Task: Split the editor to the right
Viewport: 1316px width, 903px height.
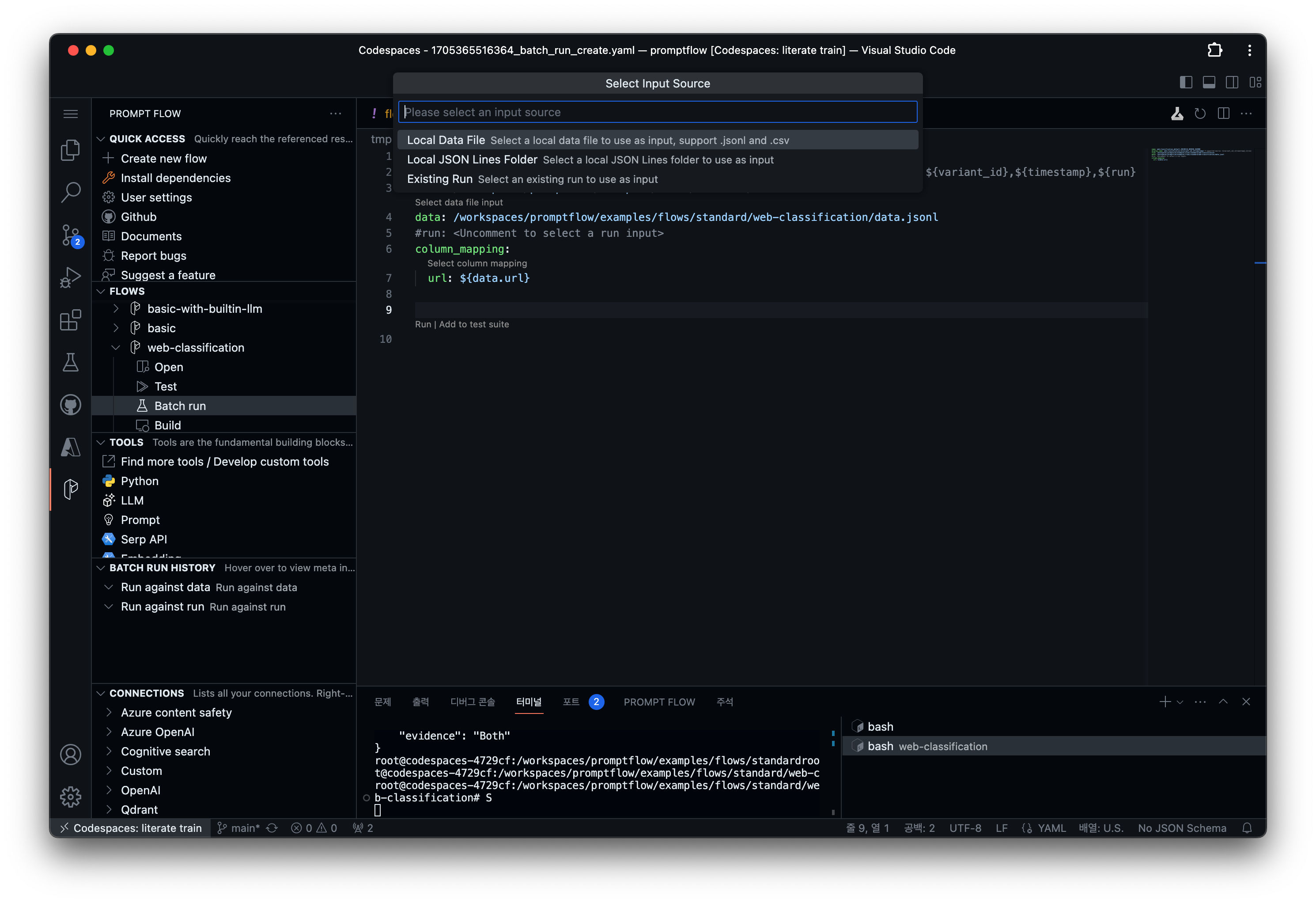Action: [1223, 114]
